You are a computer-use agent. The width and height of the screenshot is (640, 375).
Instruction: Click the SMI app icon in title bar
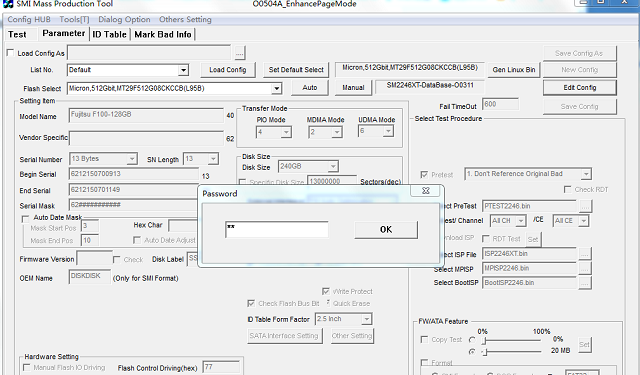point(8,4)
